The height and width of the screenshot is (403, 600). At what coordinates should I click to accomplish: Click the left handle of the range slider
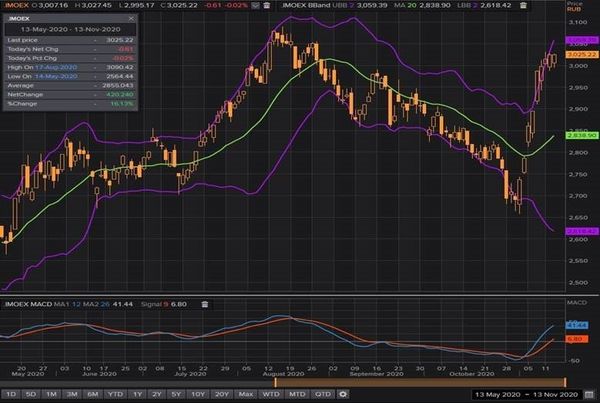[x=275, y=382]
